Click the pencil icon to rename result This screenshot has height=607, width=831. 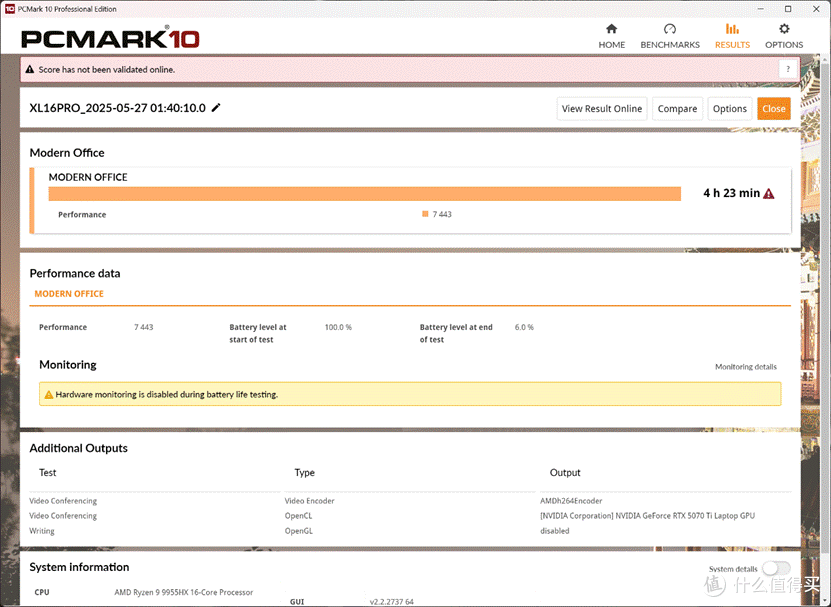coord(216,108)
